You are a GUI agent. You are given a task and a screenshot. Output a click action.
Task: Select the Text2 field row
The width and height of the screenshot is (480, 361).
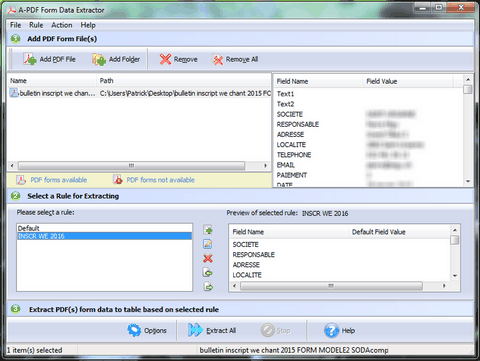(x=368, y=104)
